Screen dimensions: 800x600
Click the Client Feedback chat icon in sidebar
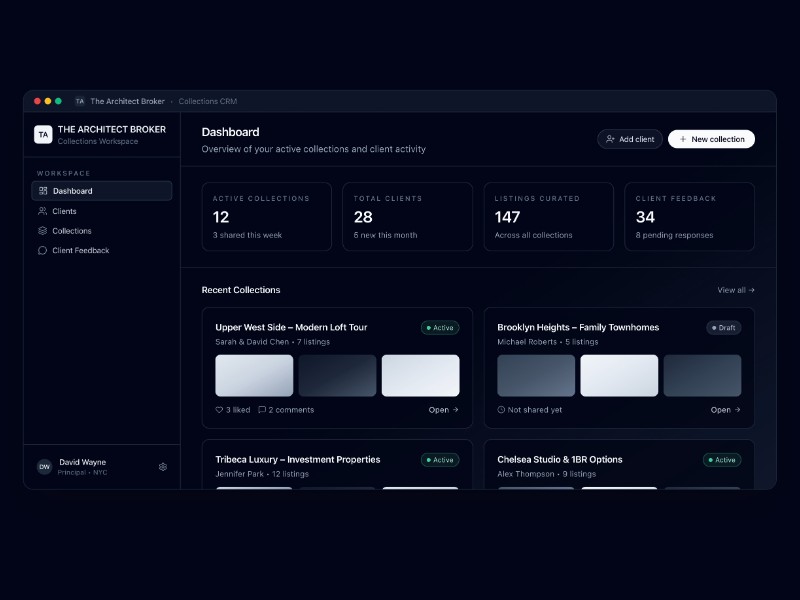click(43, 251)
